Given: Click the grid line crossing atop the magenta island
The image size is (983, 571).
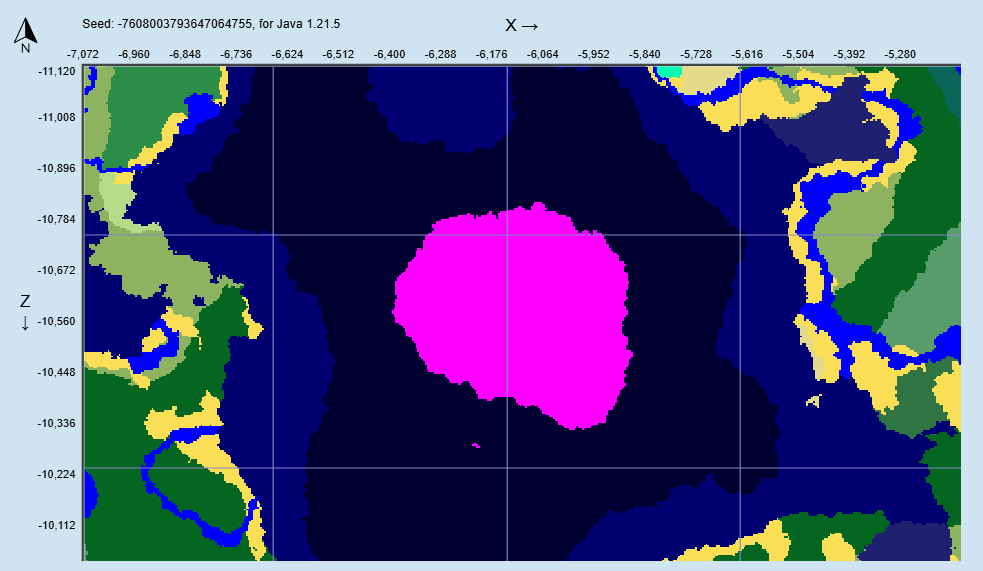Looking at the screenshot, I should click(x=507, y=235).
